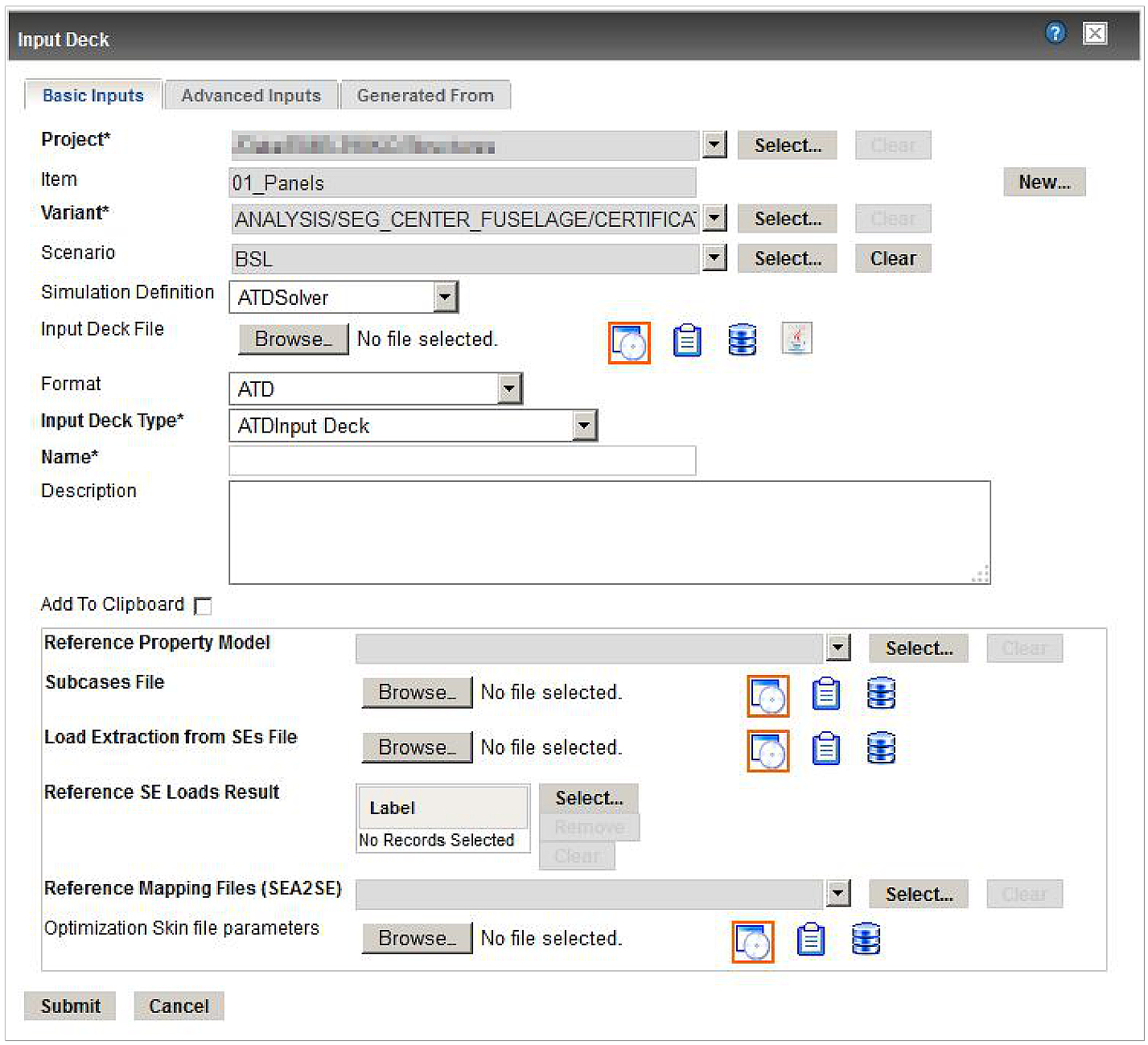The width and height of the screenshot is (1148, 1045).
Task: Toggle the Add To Clipboard checkbox
Action: coord(204,606)
